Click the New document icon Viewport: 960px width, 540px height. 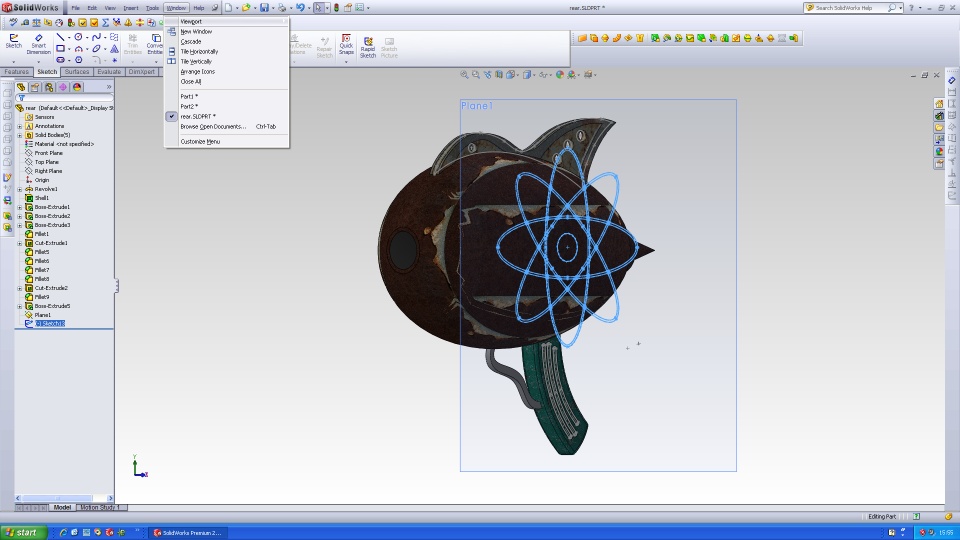pos(228,8)
